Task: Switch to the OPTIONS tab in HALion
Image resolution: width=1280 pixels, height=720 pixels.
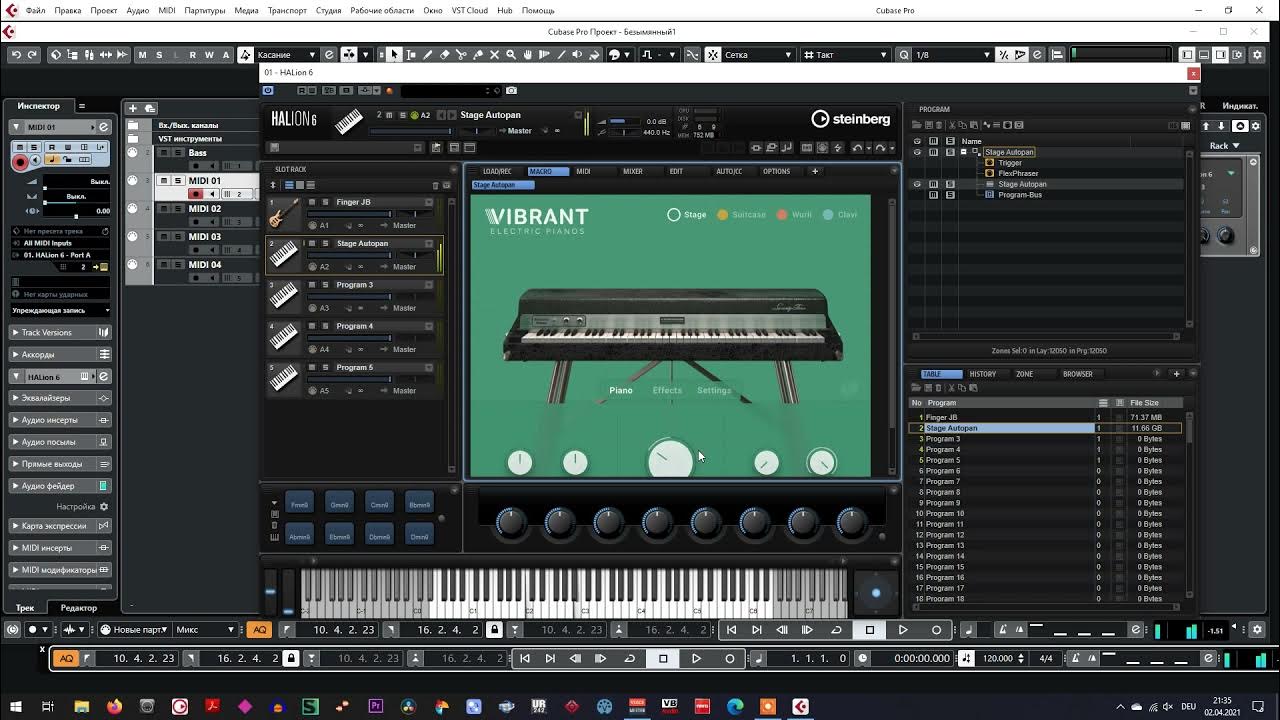Action: 776,171
